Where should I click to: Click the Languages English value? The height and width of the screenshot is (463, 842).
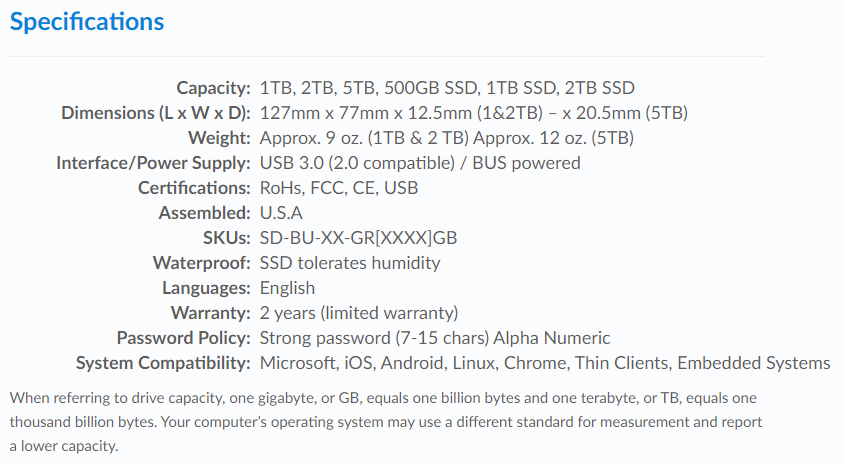click(287, 288)
